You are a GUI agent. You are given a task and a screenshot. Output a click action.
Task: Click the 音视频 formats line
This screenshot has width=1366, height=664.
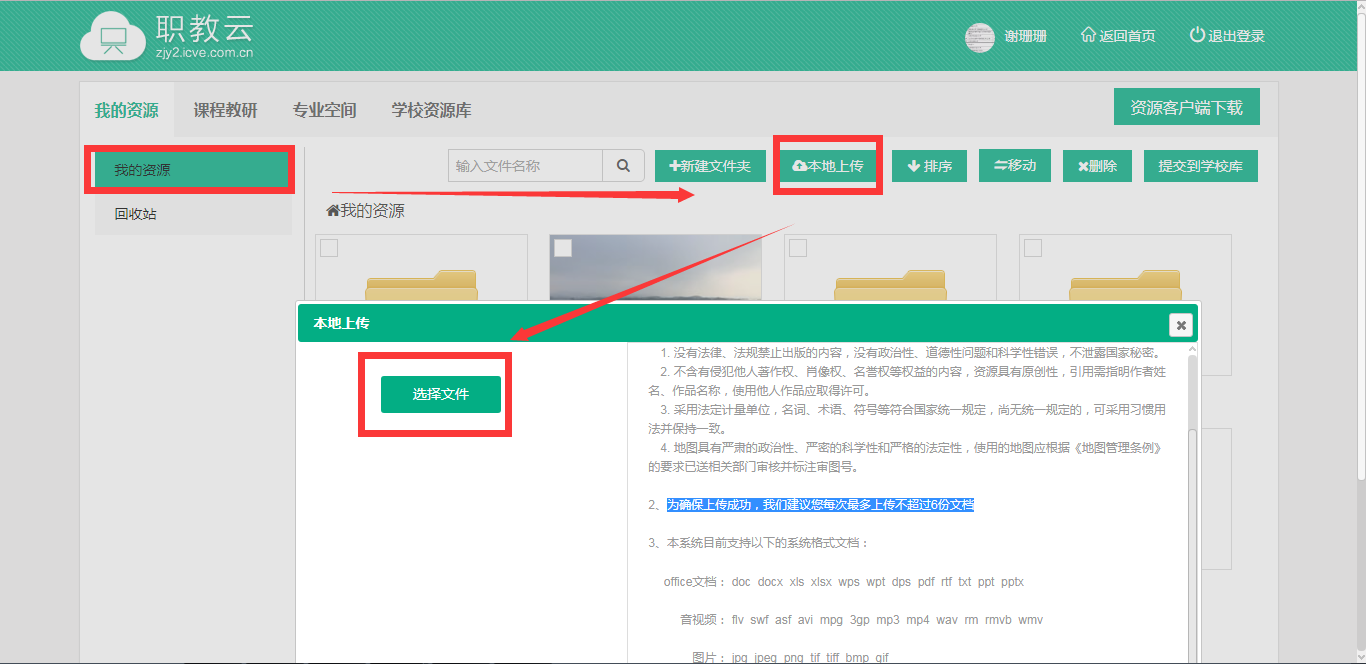tap(861, 620)
